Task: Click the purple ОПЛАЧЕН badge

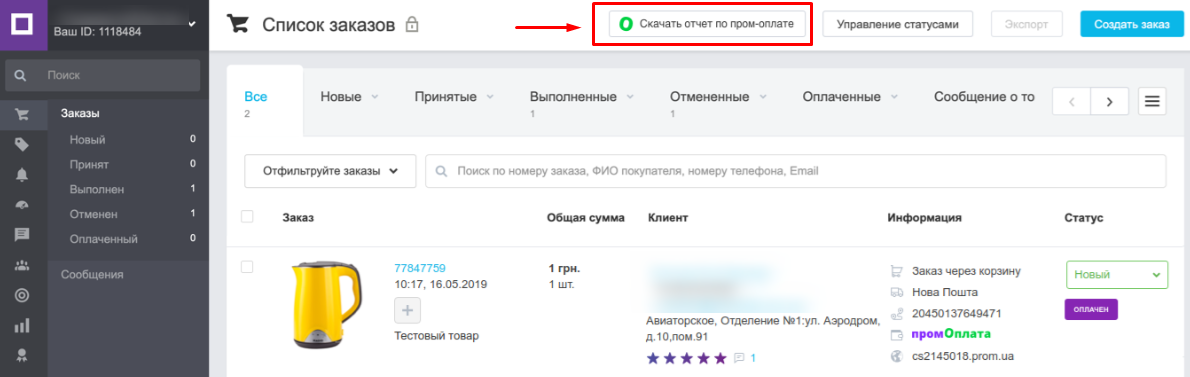Action: pyautogui.click(x=1091, y=309)
